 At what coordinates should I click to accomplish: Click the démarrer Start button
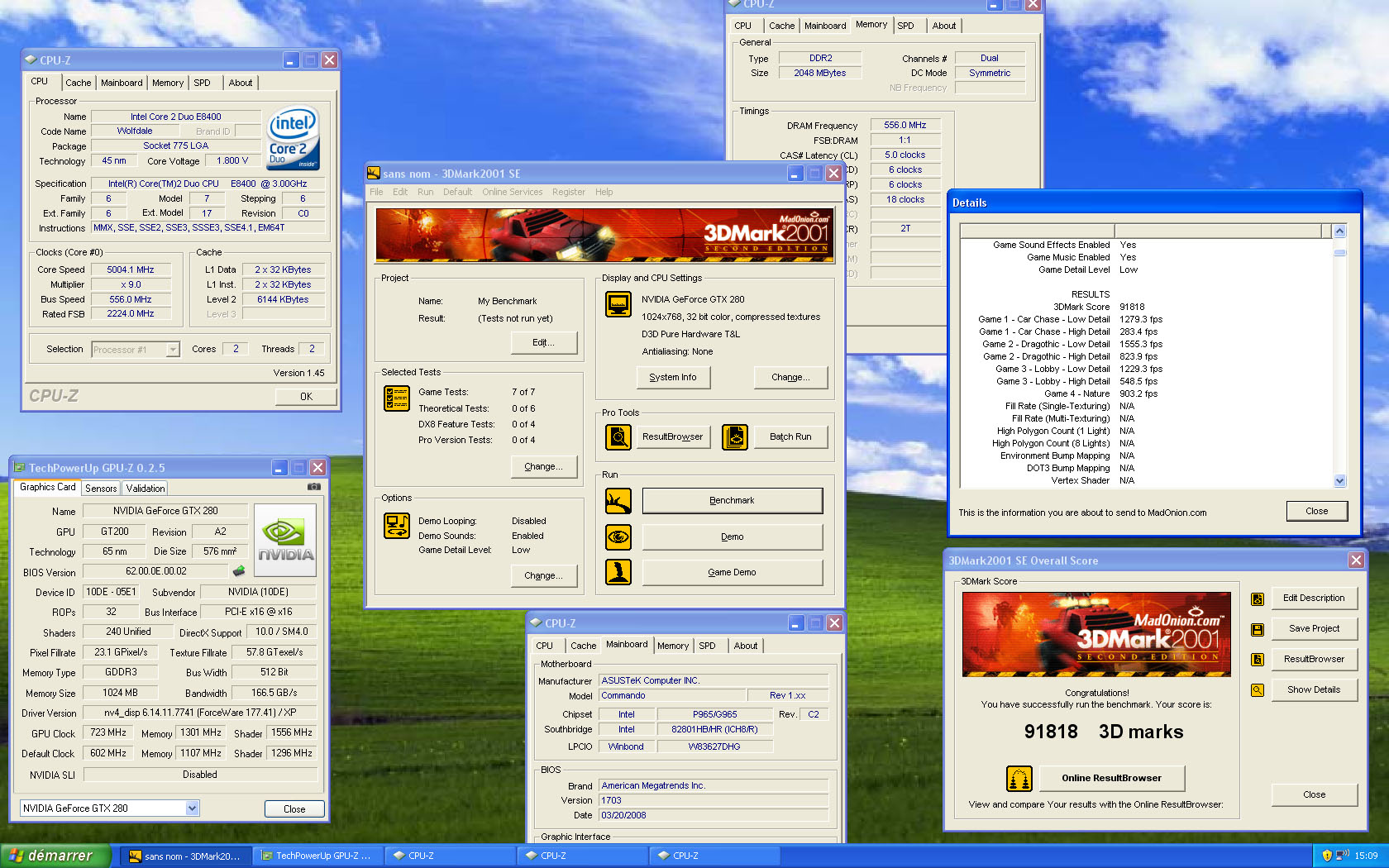tap(55, 856)
